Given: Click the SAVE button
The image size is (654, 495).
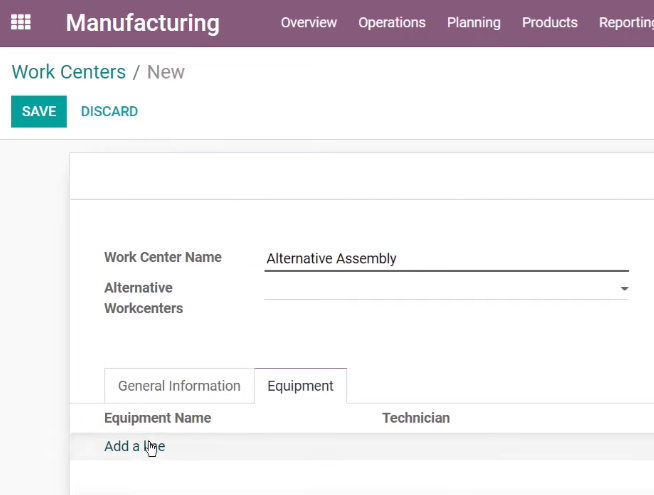Looking at the screenshot, I should [39, 111].
